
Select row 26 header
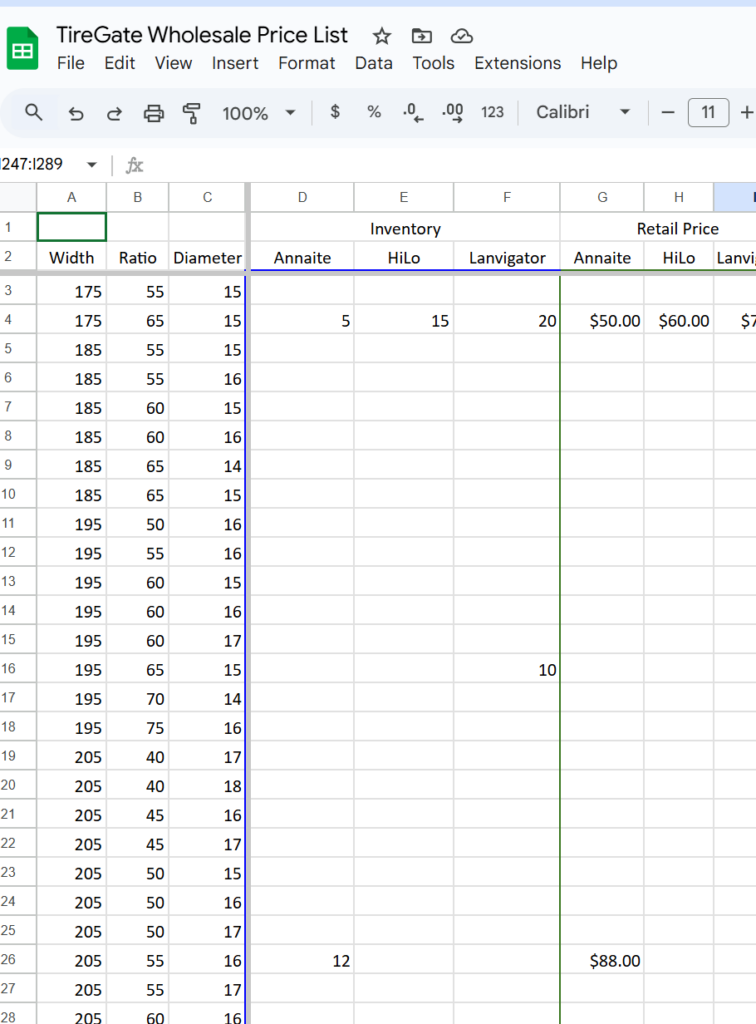click(x=18, y=959)
